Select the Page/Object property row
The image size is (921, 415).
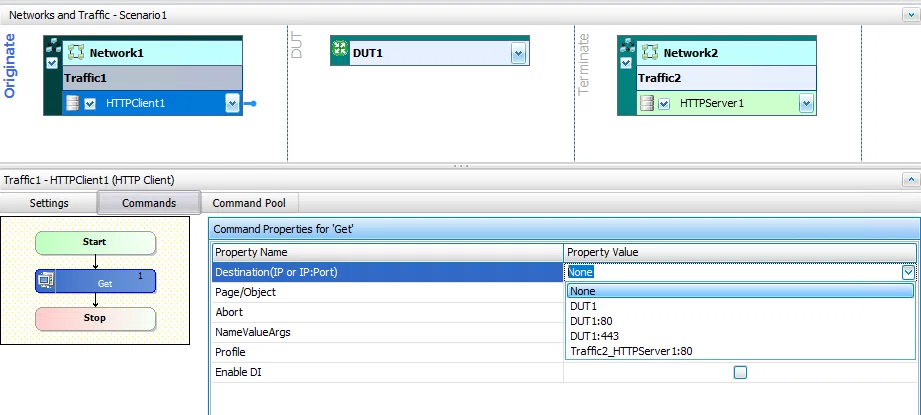[388, 292]
